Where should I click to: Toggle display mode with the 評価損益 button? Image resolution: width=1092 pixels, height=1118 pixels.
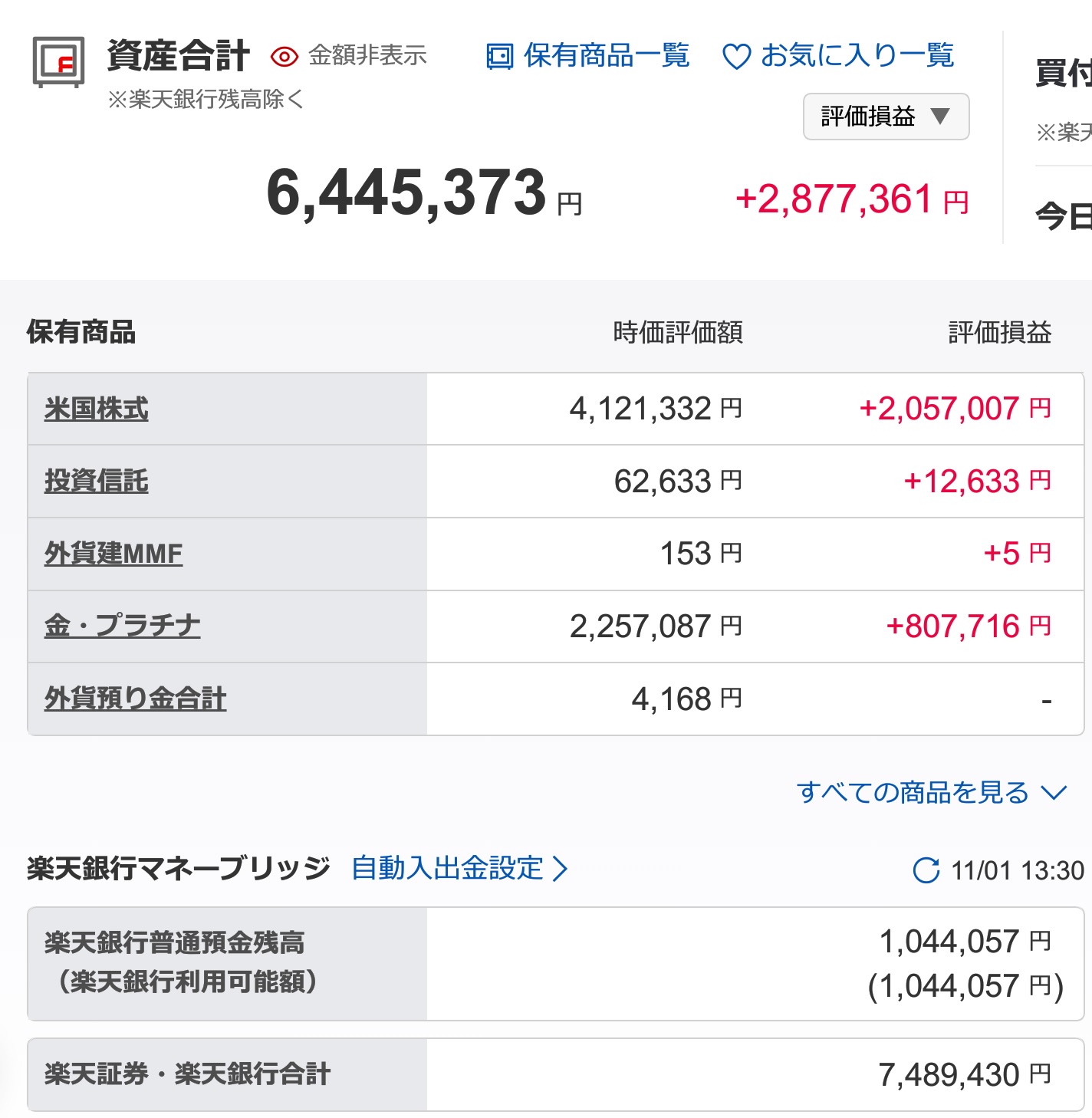[x=886, y=116]
